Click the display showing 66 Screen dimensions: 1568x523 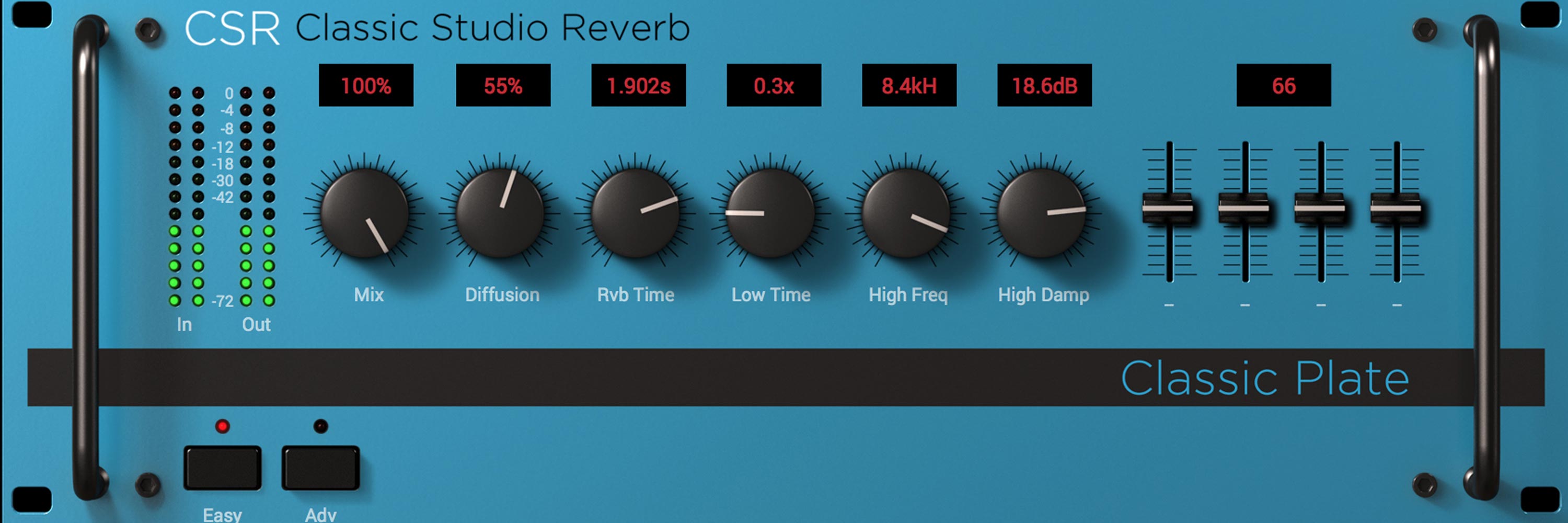point(1283,85)
